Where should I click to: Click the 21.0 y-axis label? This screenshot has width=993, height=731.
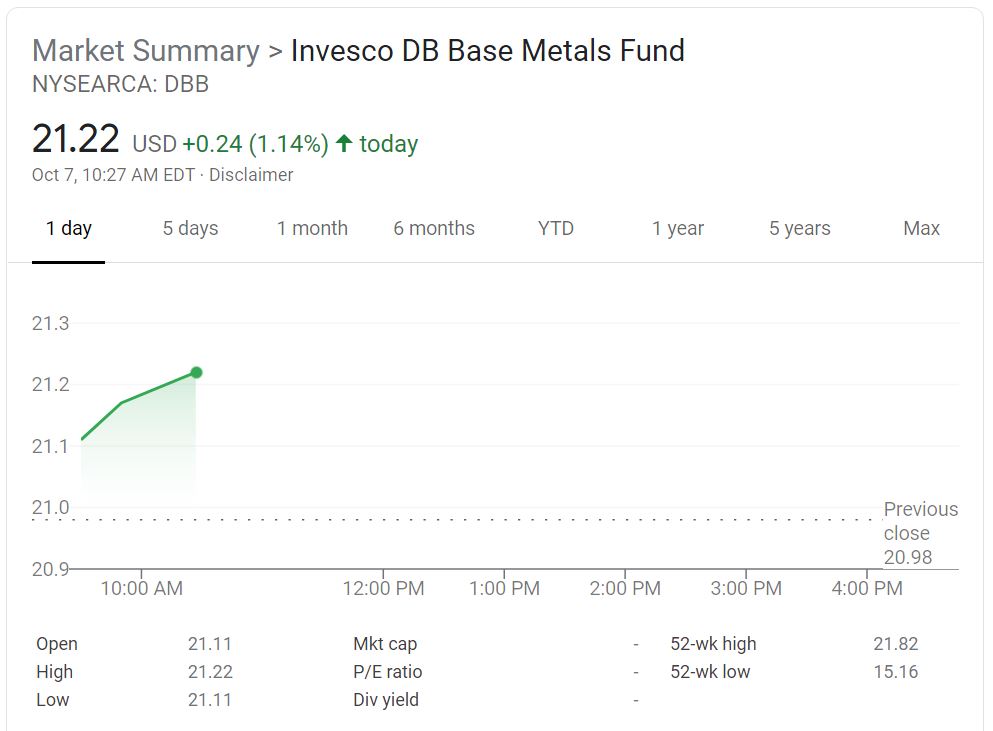pos(50,507)
